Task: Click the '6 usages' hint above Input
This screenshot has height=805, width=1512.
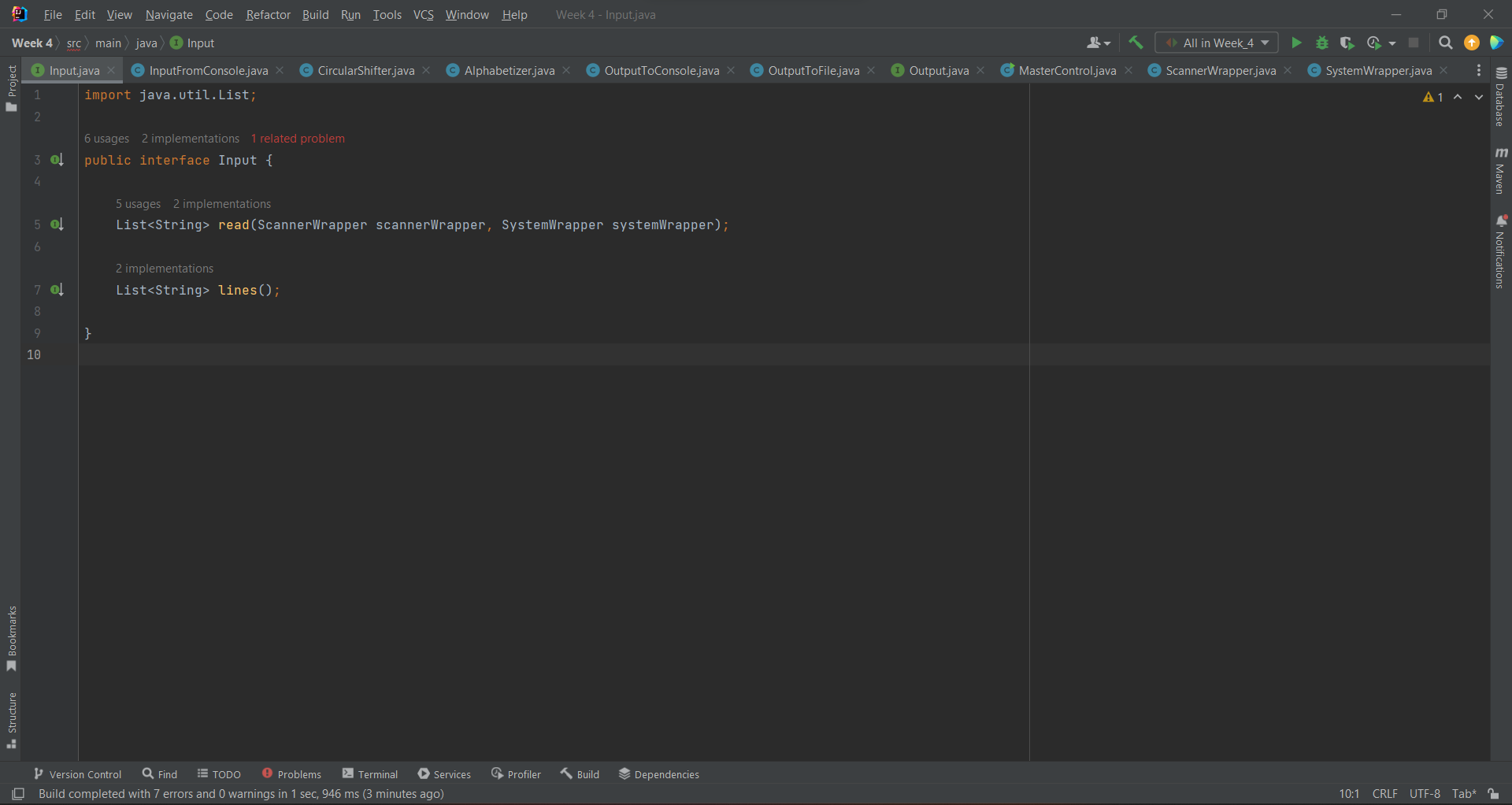Action: 106,139
